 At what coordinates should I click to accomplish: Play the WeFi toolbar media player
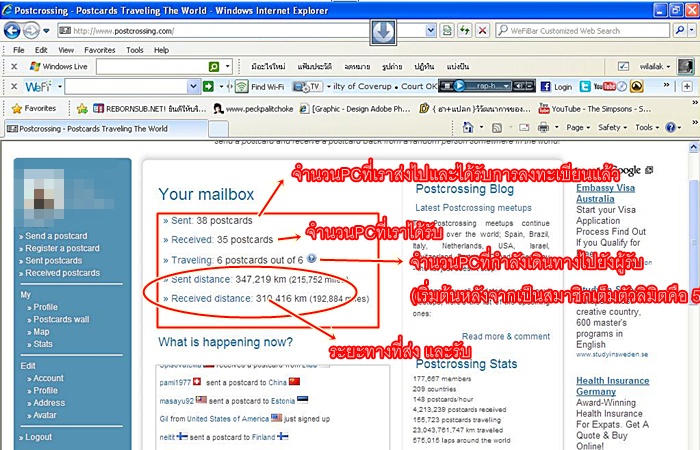(458, 86)
